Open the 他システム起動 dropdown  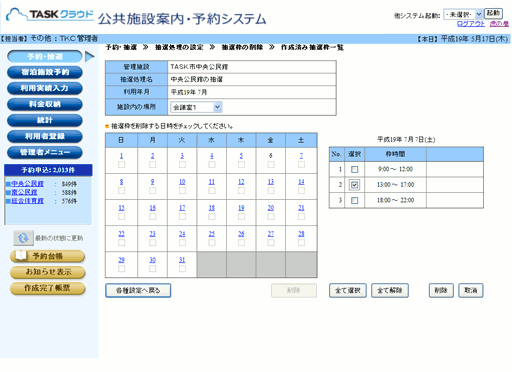[x=463, y=14]
